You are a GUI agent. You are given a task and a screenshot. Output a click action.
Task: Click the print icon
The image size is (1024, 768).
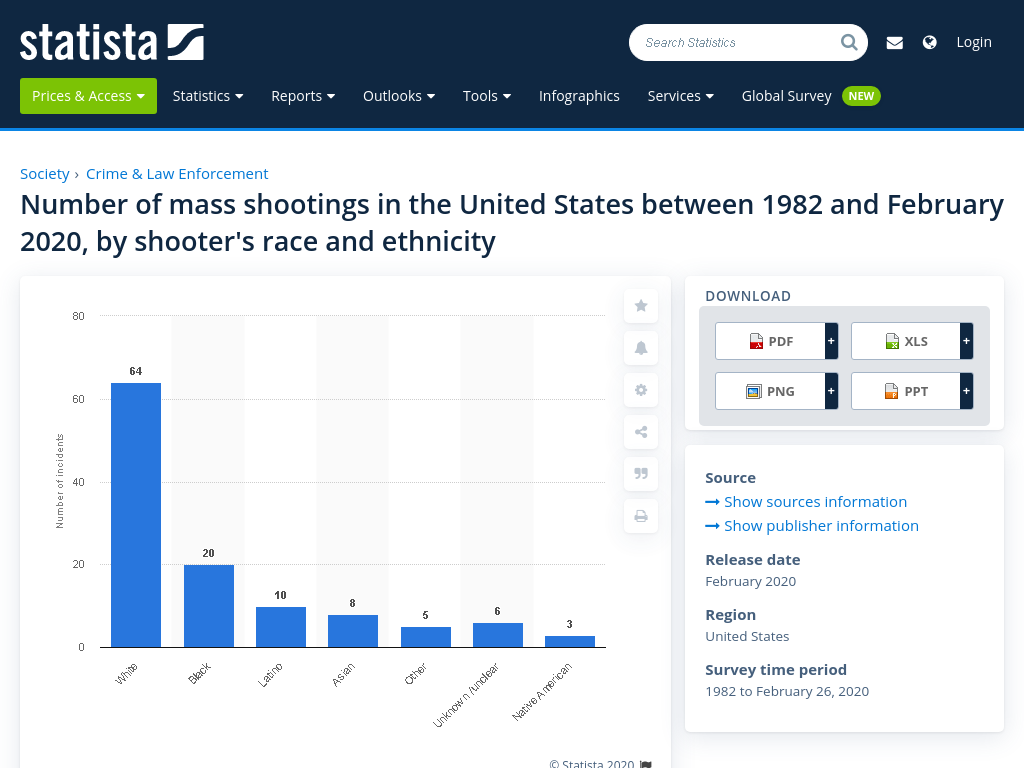pyautogui.click(x=641, y=516)
